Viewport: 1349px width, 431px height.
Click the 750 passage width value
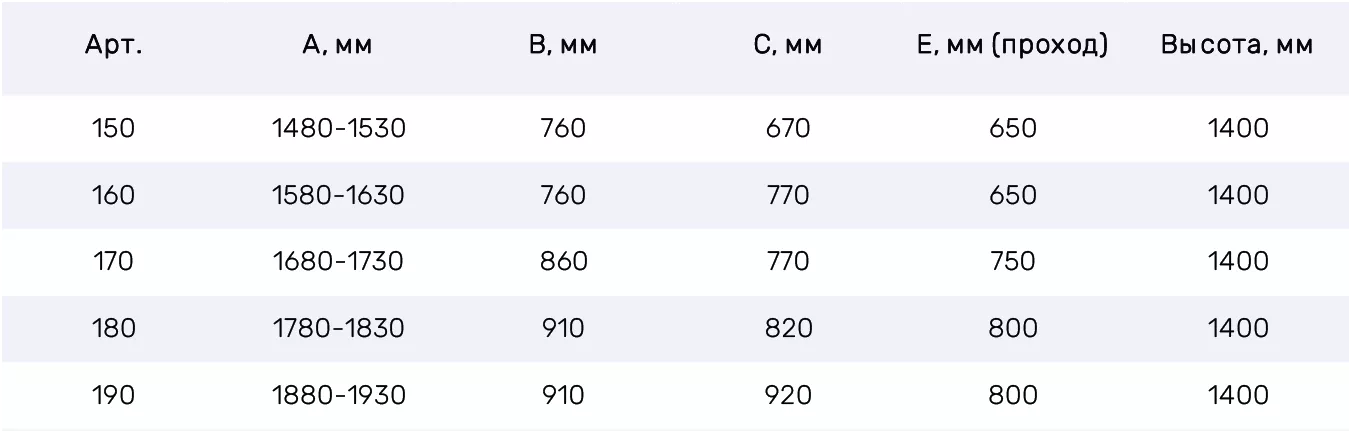point(1012,262)
